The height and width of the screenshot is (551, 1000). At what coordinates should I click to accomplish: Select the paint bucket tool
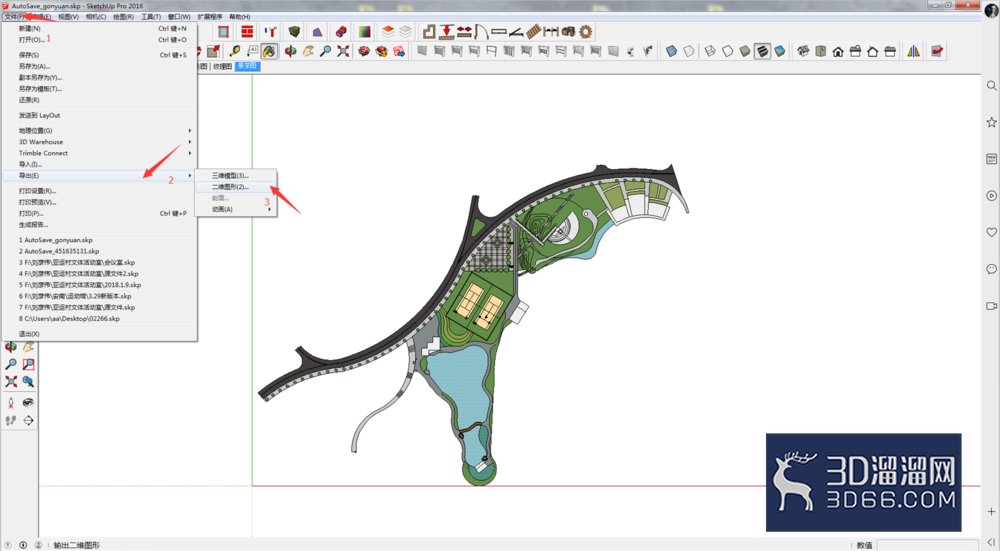(269, 51)
